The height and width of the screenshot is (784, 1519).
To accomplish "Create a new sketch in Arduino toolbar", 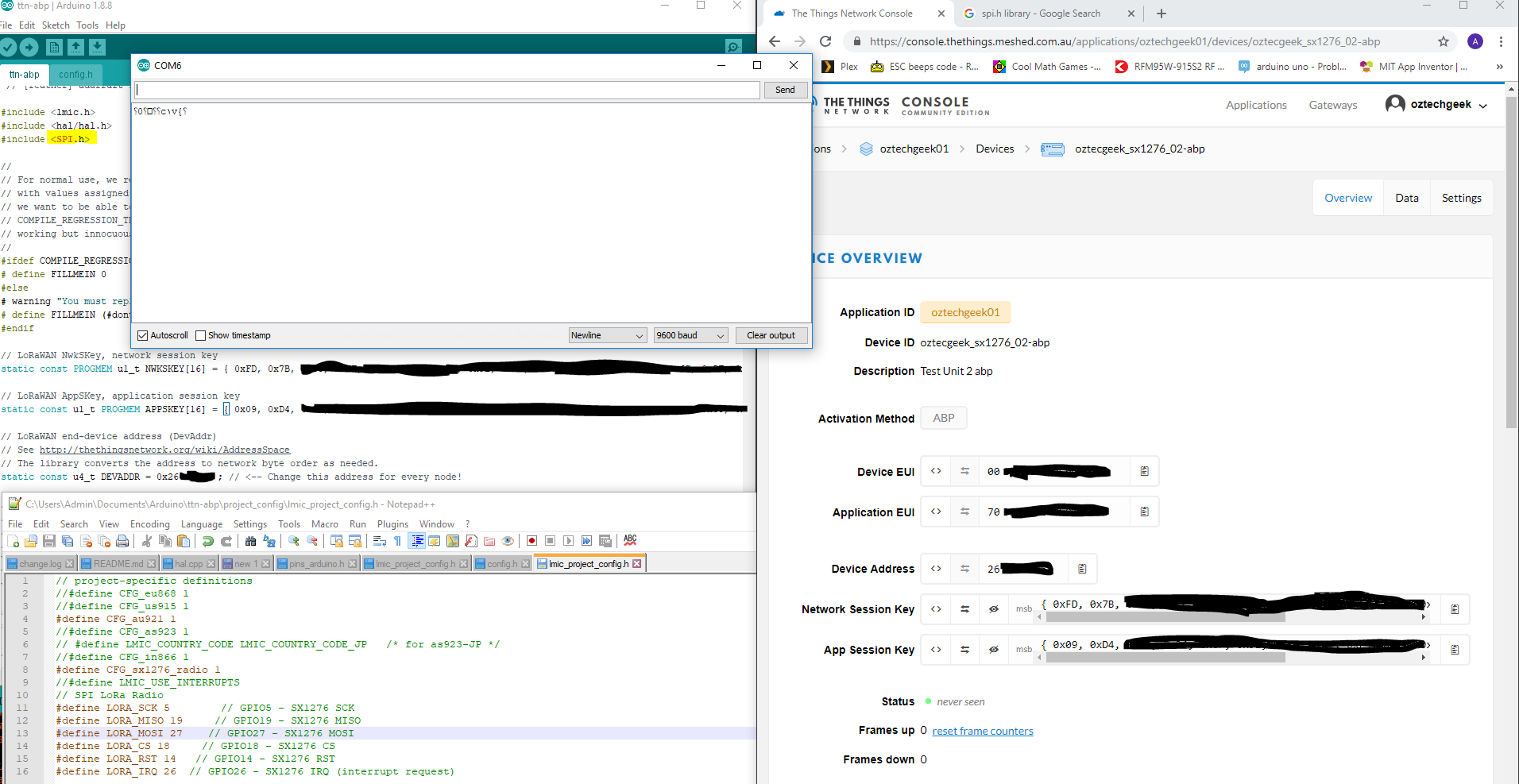I will (x=54, y=47).
